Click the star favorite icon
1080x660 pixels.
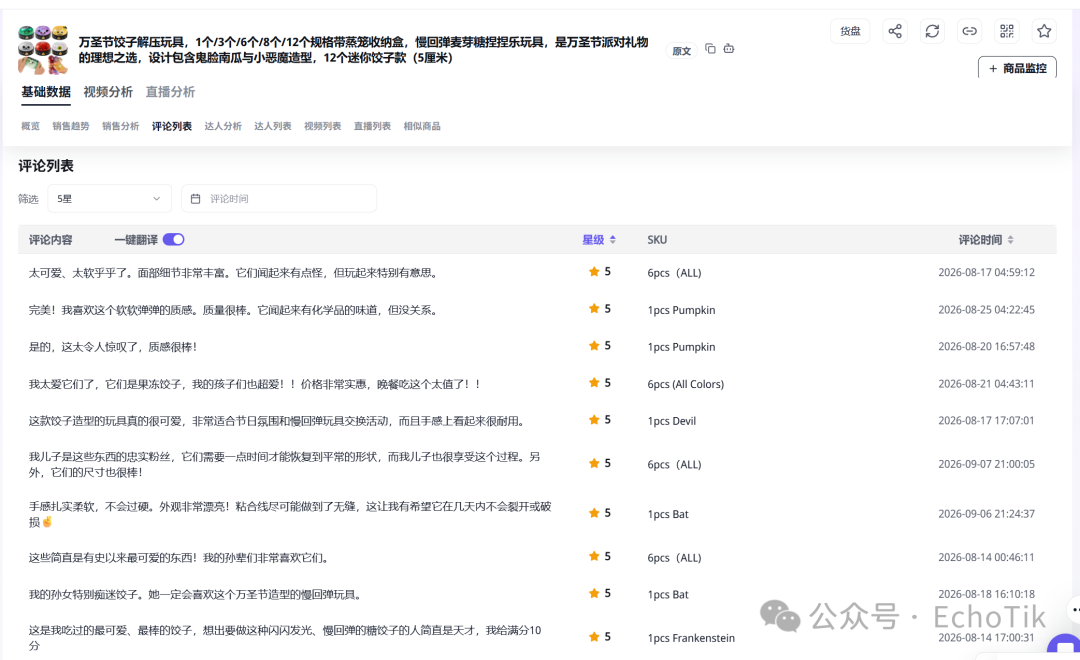pyautogui.click(x=1044, y=31)
